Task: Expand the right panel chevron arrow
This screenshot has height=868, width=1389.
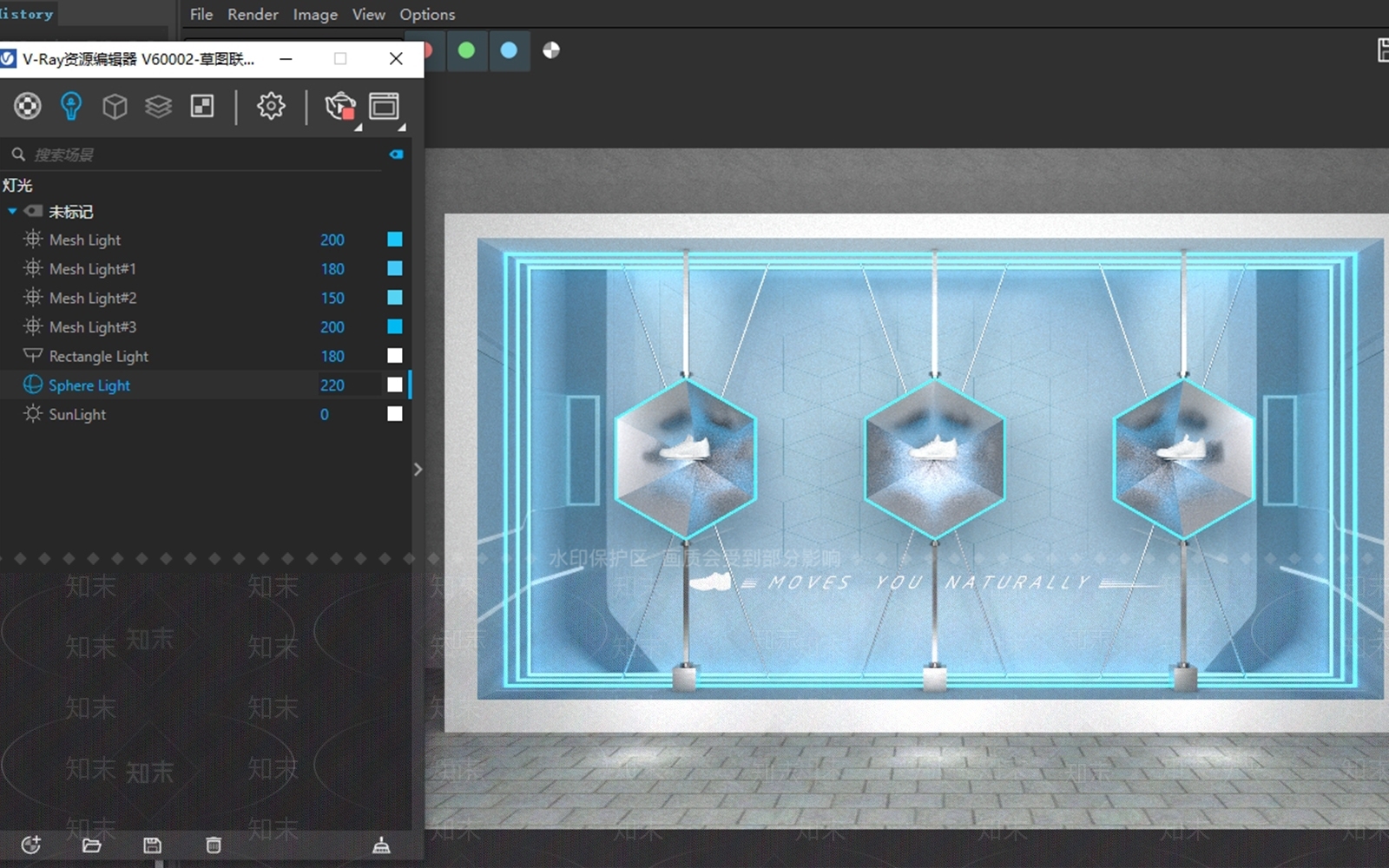Action: click(x=418, y=470)
